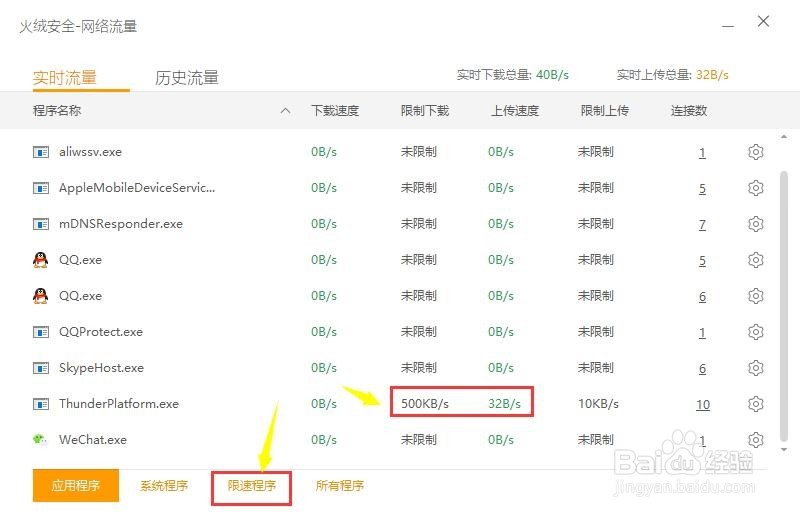Select the 系统程序 filter tab
Viewport: 800px width, 515px height.
pos(164,485)
